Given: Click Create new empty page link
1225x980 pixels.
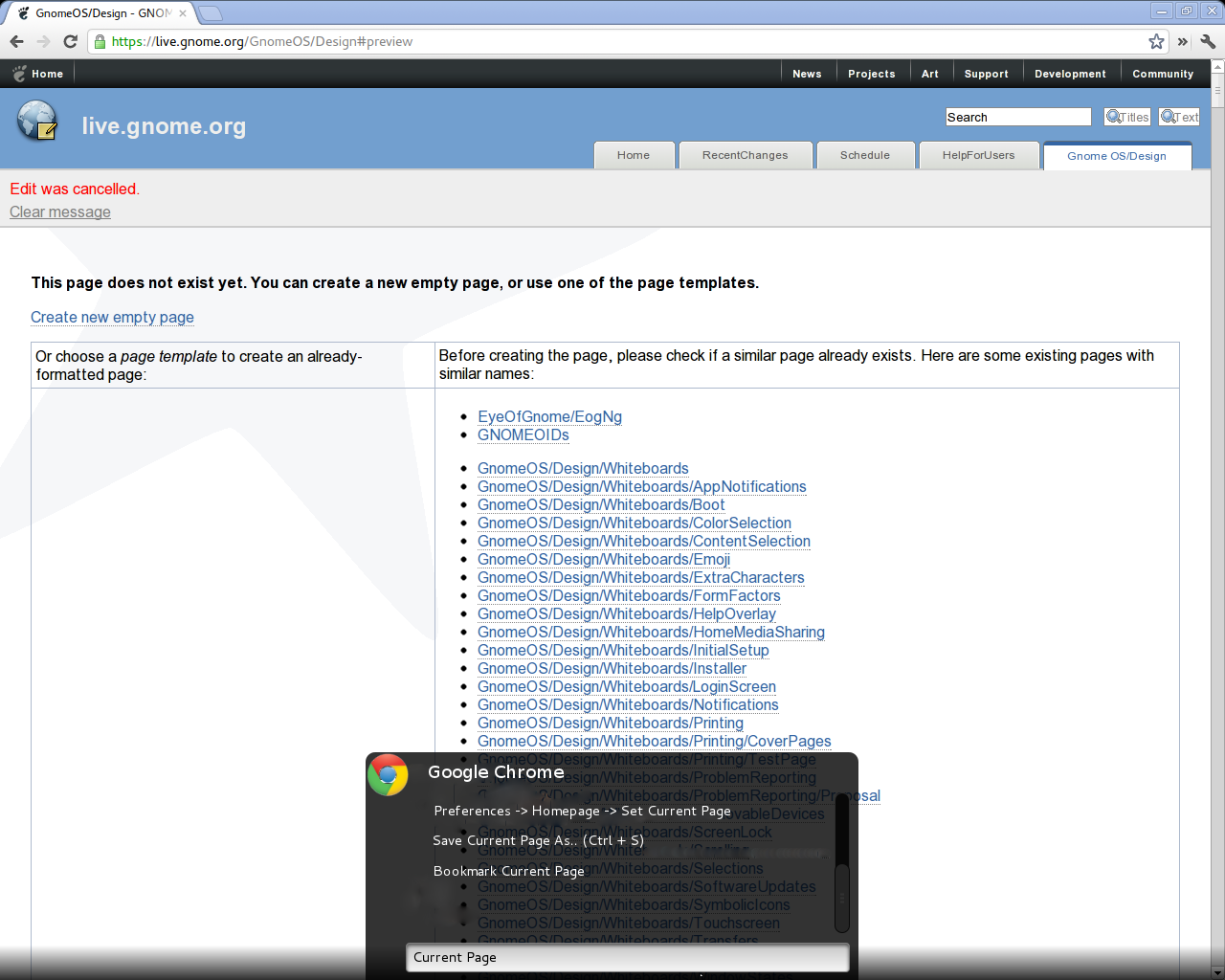Looking at the screenshot, I should tap(112, 318).
